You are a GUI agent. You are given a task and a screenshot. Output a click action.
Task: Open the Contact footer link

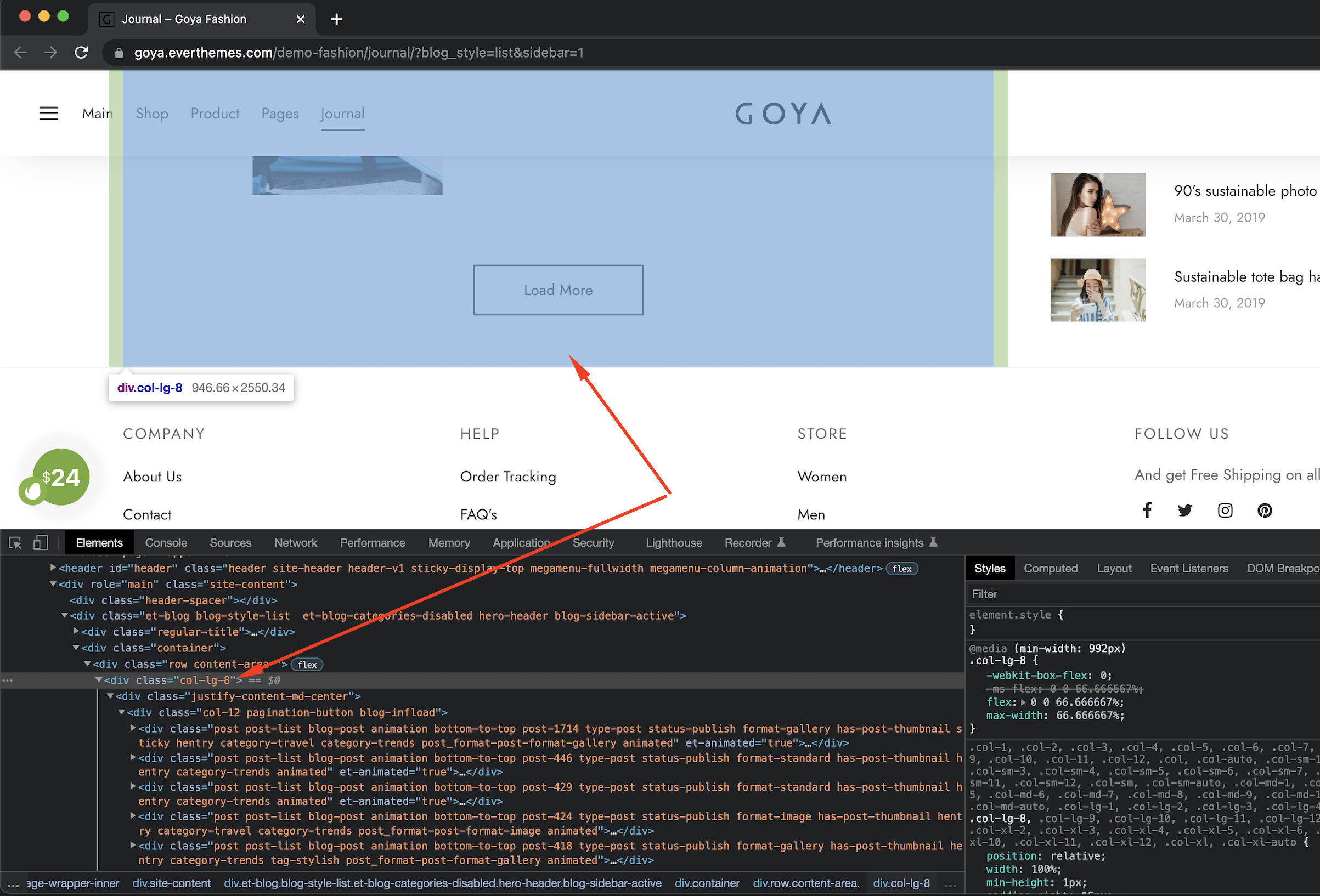pos(147,514)
